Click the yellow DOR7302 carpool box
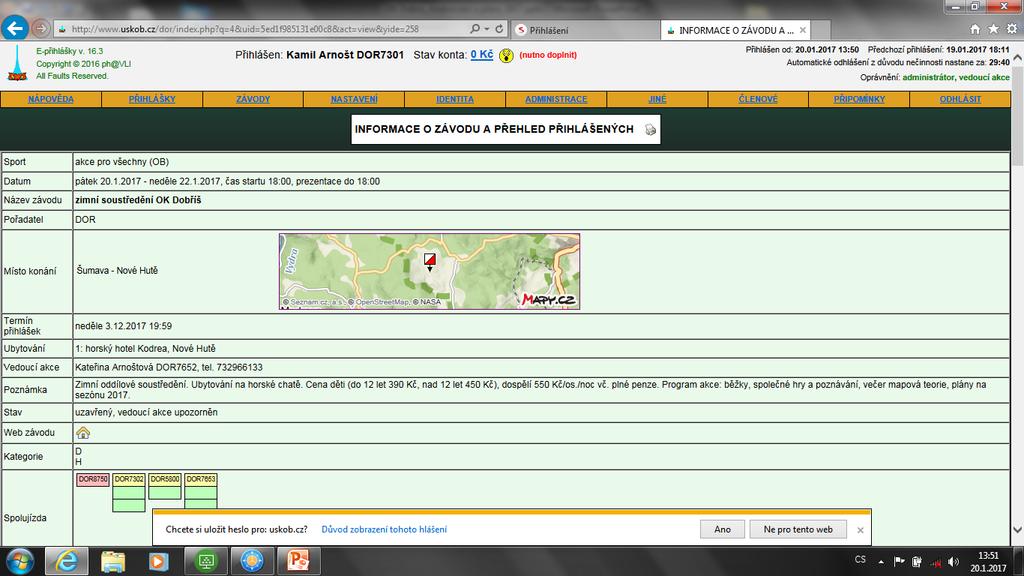This screenshot has height=576, width=1024. tap(129, 479)
